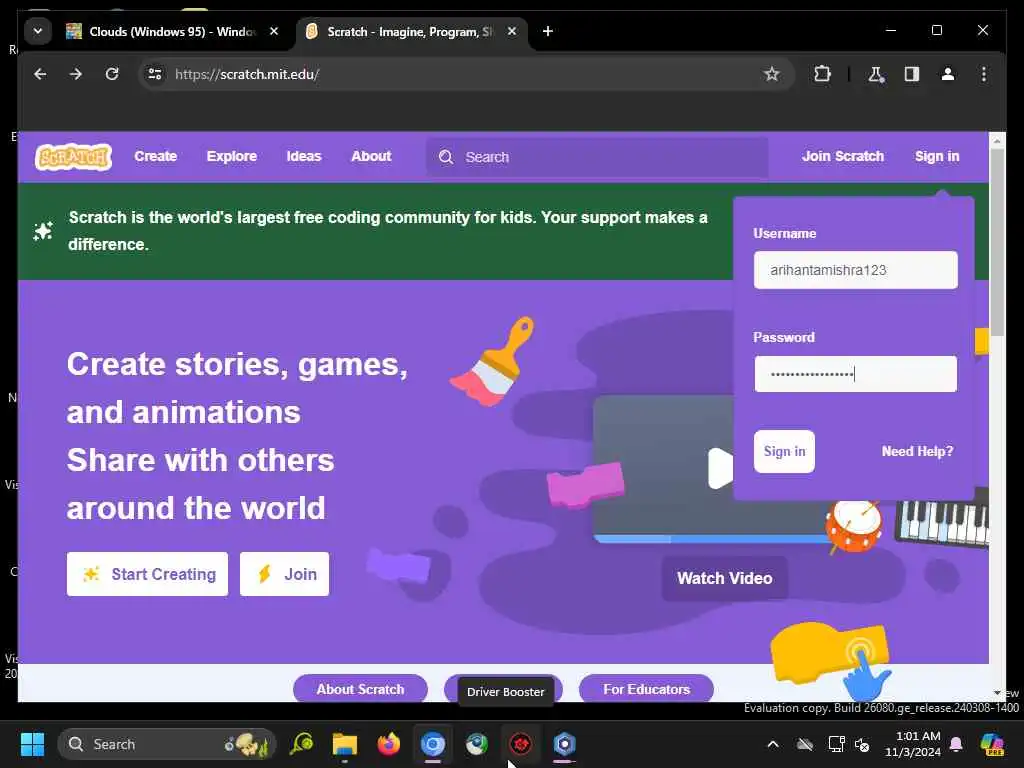The image size is (1024, 768).
Task: Bookmark this page with the star
Action: pyautogui.click(x=771, y=74)
